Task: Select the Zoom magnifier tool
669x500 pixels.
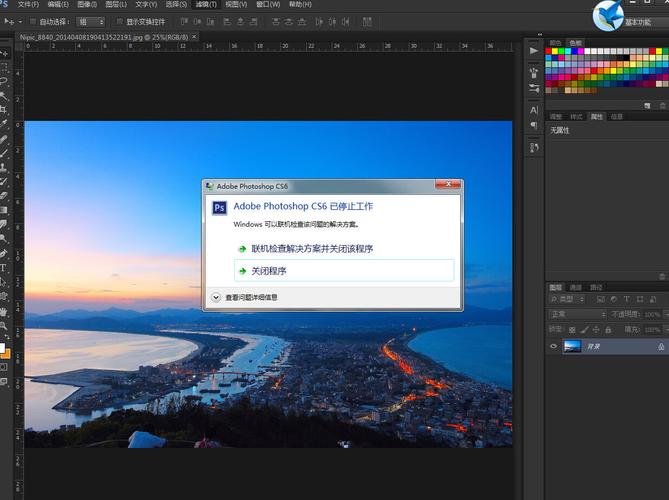Action: click(3, 326)
